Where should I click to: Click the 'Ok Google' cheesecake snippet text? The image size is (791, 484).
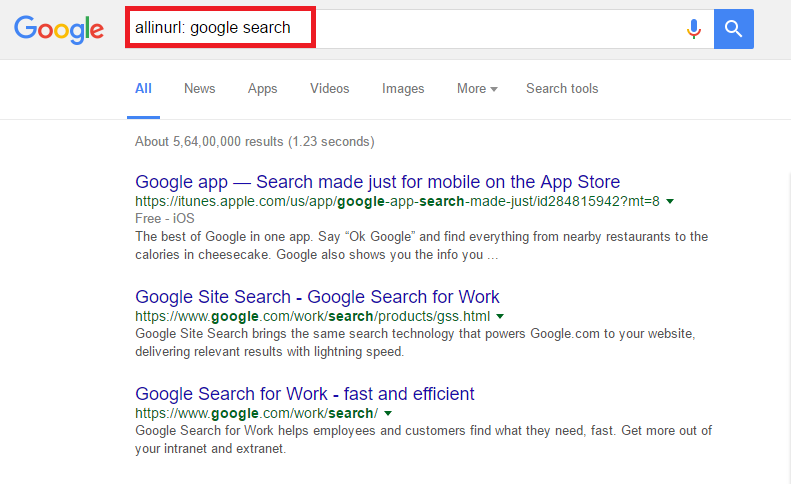point(421,246)
